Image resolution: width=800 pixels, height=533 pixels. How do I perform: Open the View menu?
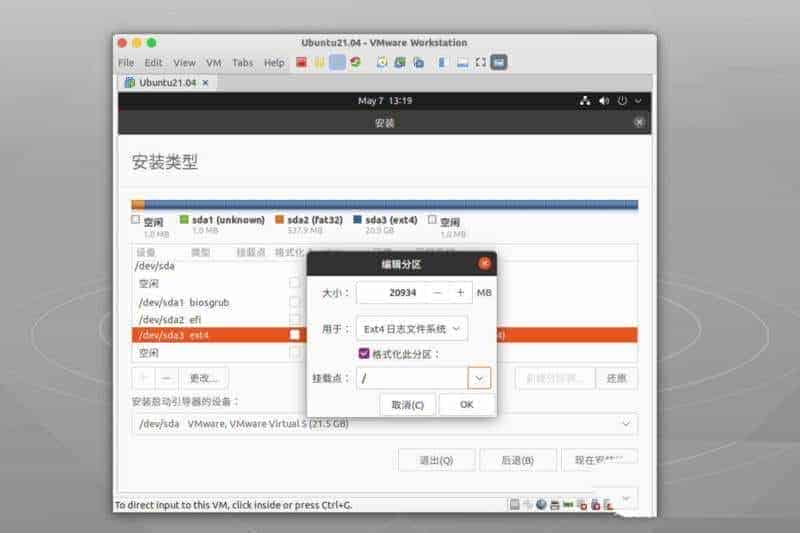[x=184, y=63]
